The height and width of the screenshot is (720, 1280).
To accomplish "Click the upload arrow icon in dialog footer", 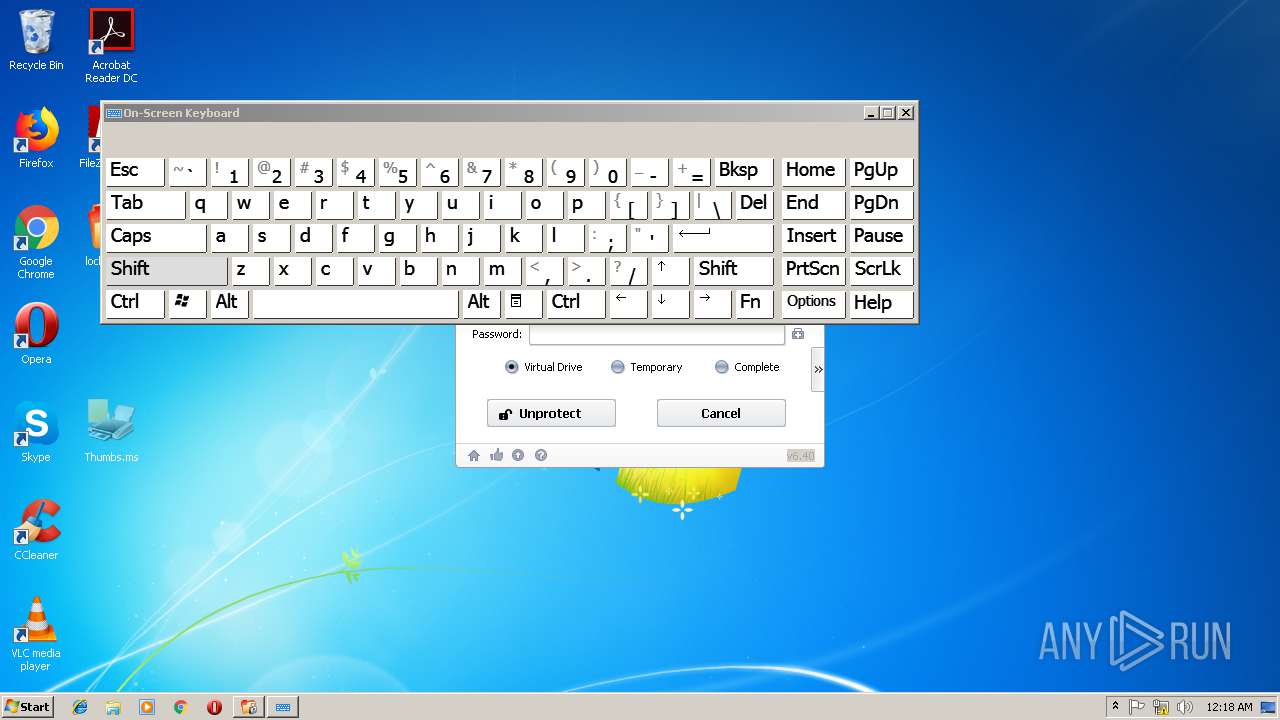I will coord(518,456).
